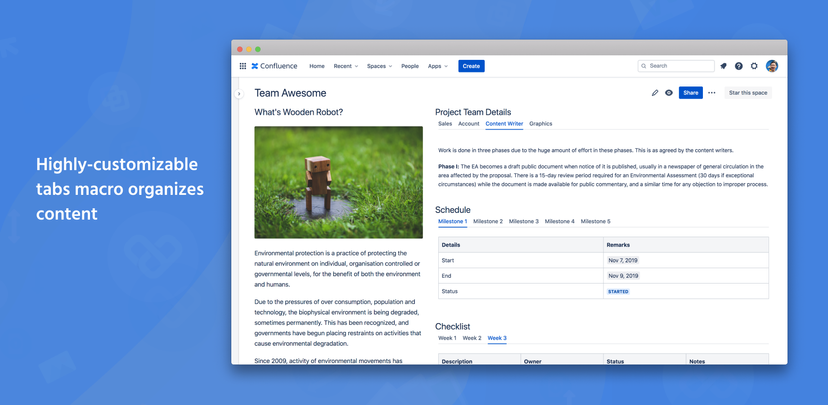Click the End row cell
Image resolution: width=828 pixels, height=405 pixels.
coord(521,276)
